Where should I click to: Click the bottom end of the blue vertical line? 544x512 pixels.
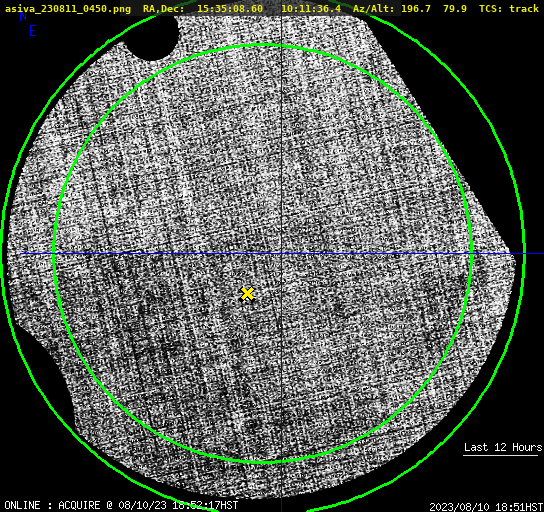281,509
